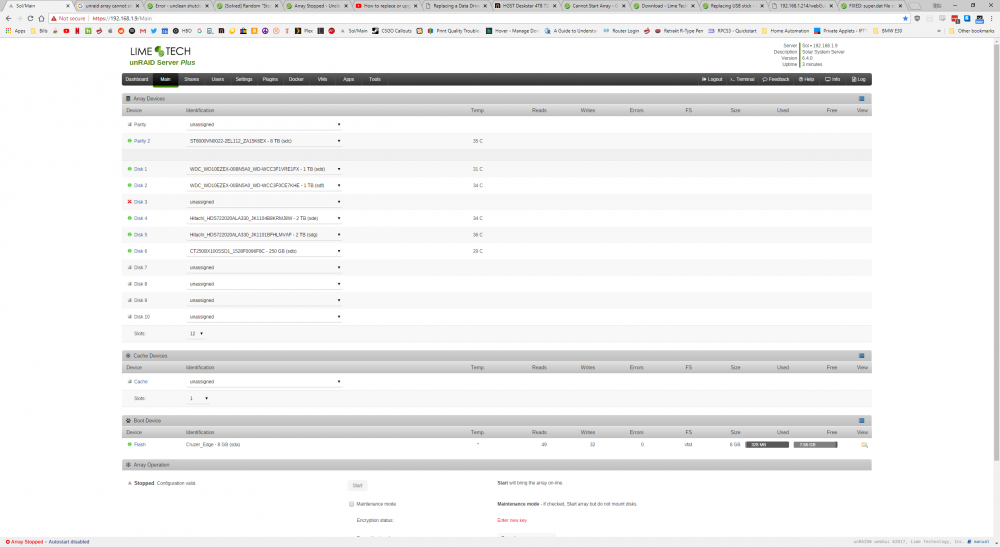
Task: Toggle the Help icon in the header
Action: click(x=807, y=80)
